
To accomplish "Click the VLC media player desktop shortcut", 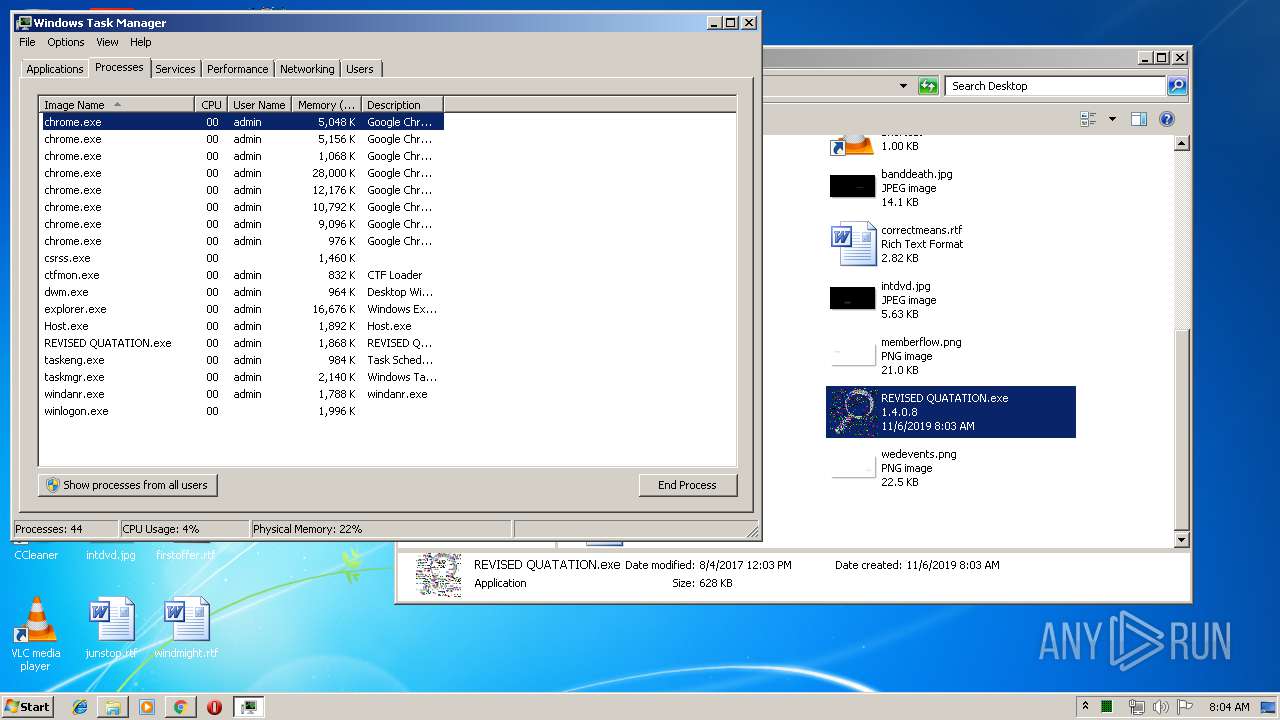I will [36, 634].
